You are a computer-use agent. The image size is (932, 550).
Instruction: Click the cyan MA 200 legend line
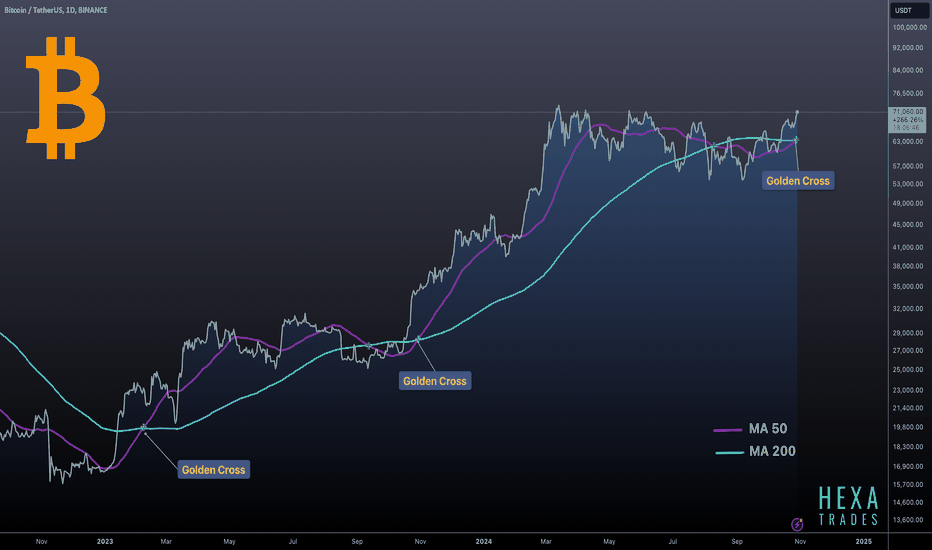point(729,452)
